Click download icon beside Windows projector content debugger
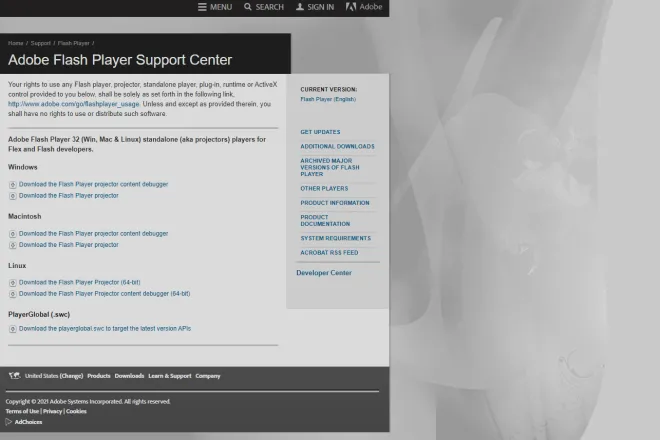660x440 pixels. pyautogui.click(x=13, y=185)
